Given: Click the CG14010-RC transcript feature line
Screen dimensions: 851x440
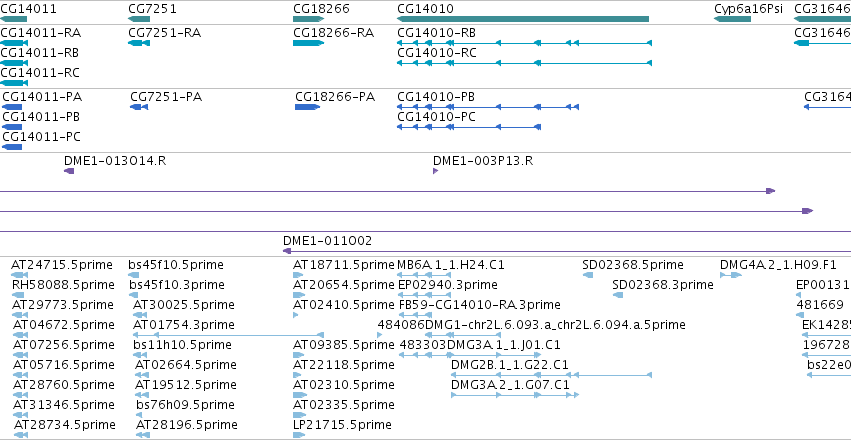Looking at the screenshot, I should (524, 63).
